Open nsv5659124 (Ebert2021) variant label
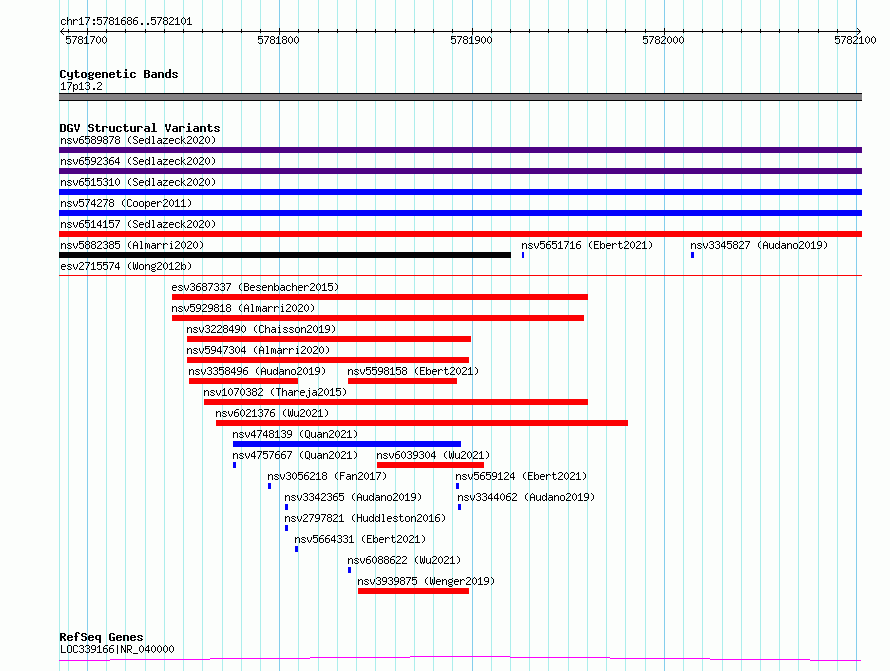The width and height of the screenshot is (890, 671). [x=521, y=476]
